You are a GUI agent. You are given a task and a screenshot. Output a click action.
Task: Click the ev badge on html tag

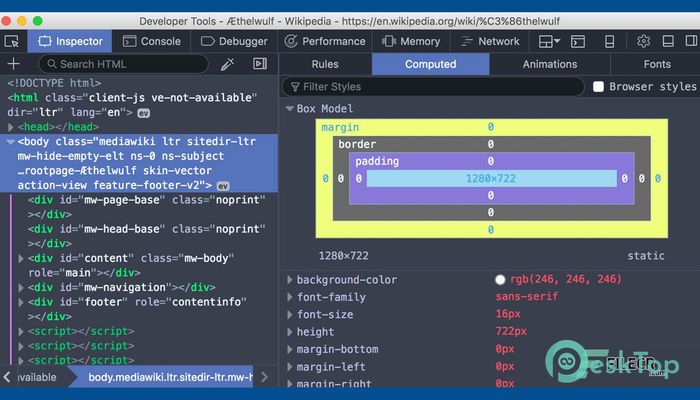143,113
